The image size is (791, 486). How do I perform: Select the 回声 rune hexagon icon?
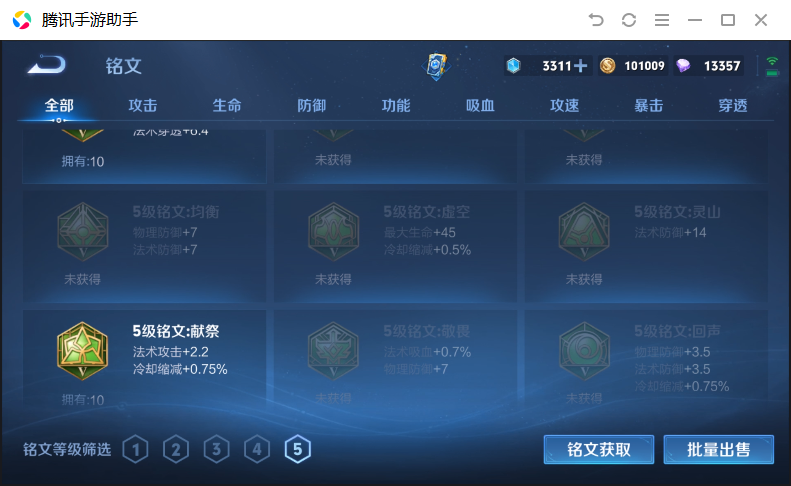[x=584, y=351]
